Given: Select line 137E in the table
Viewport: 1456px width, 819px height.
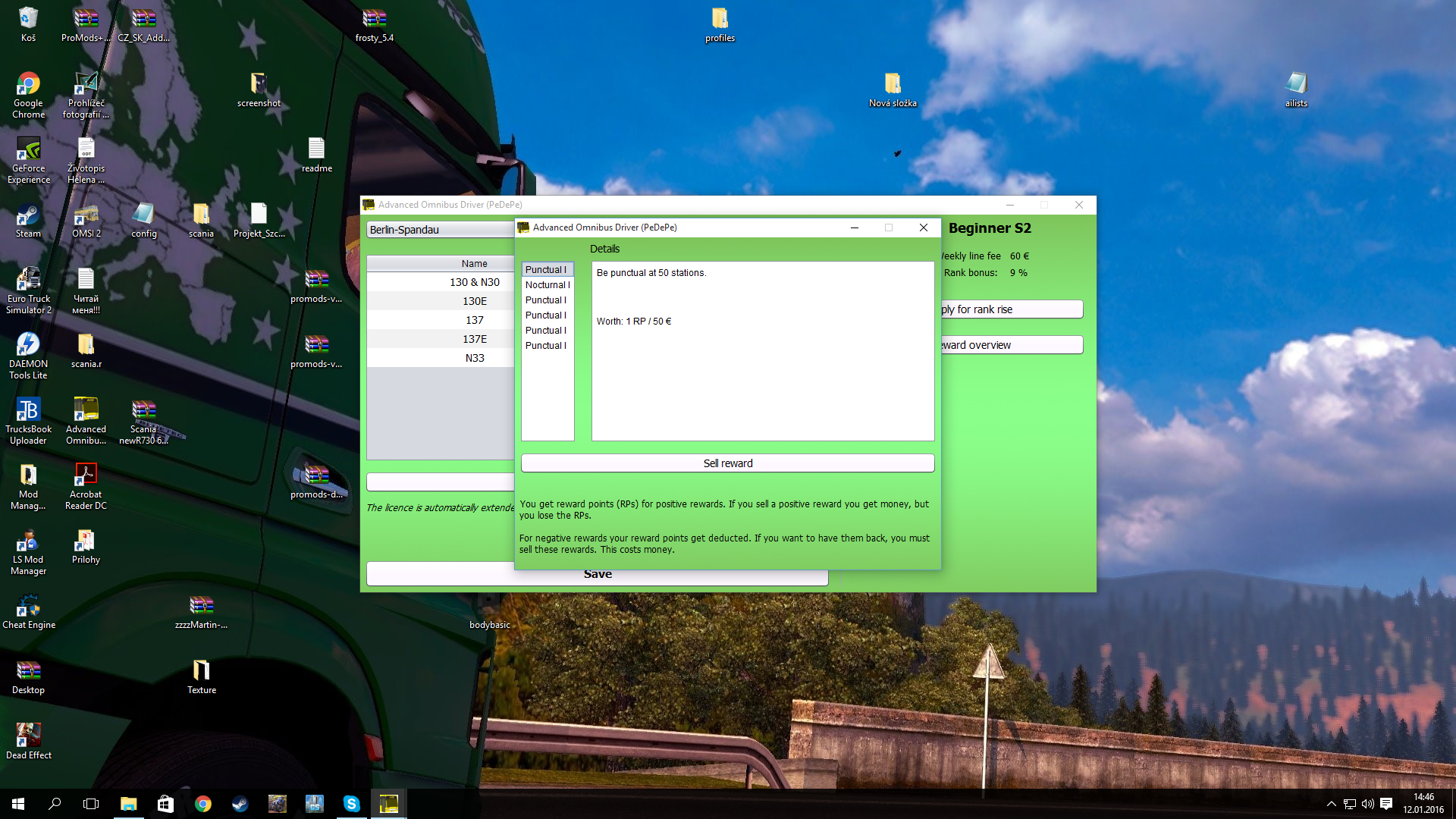Looking at the screenshot, I should tap(475, 339).
